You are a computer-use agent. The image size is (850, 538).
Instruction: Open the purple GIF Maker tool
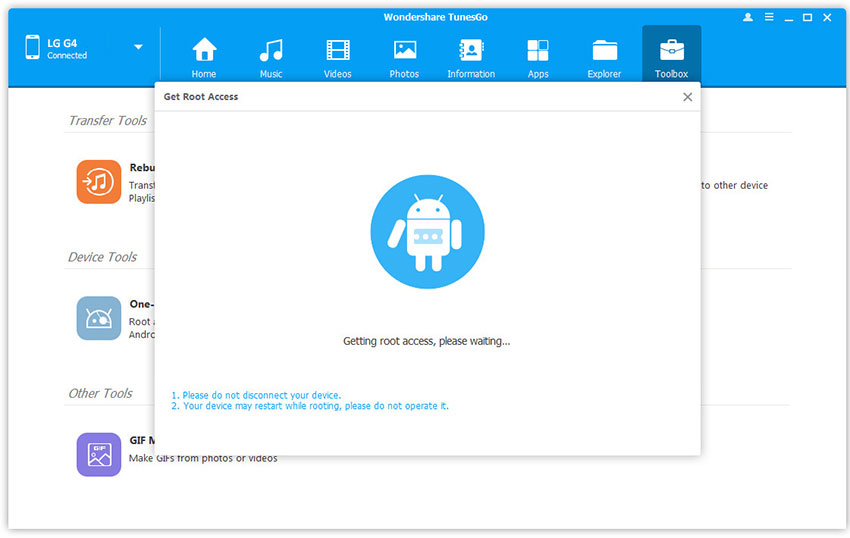[x=98, y=454]
